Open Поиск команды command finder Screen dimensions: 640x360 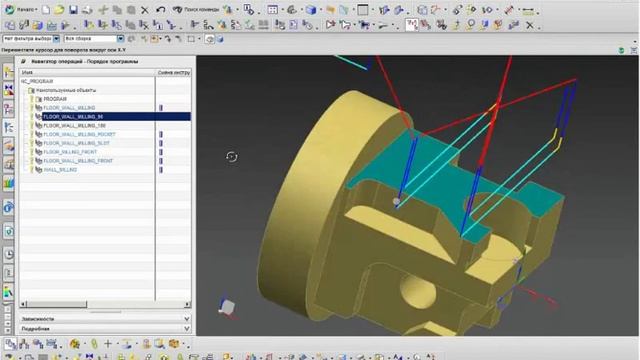pyautogui.click(x=196, y=9)
